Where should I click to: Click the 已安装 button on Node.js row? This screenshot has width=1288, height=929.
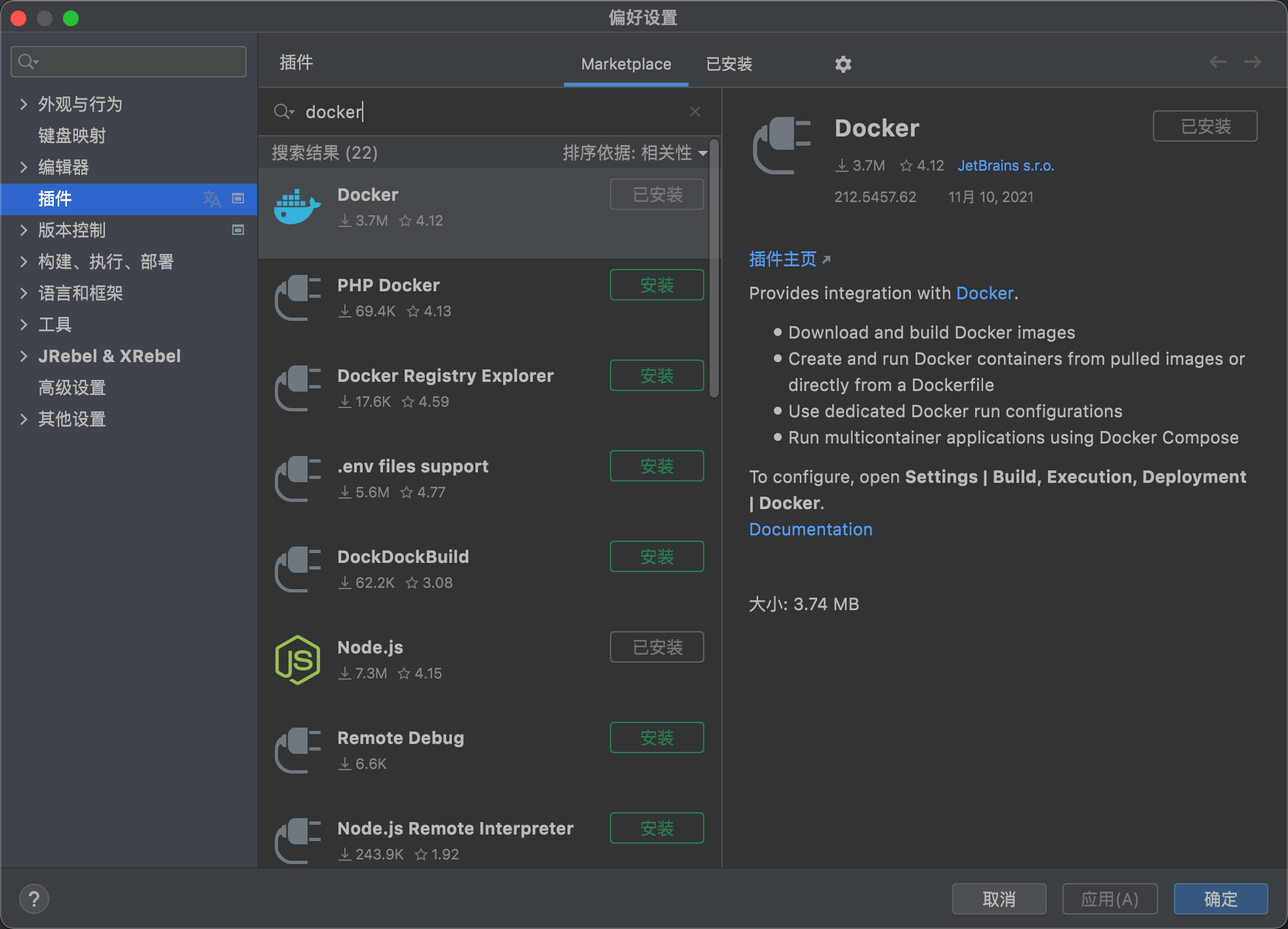657,647
